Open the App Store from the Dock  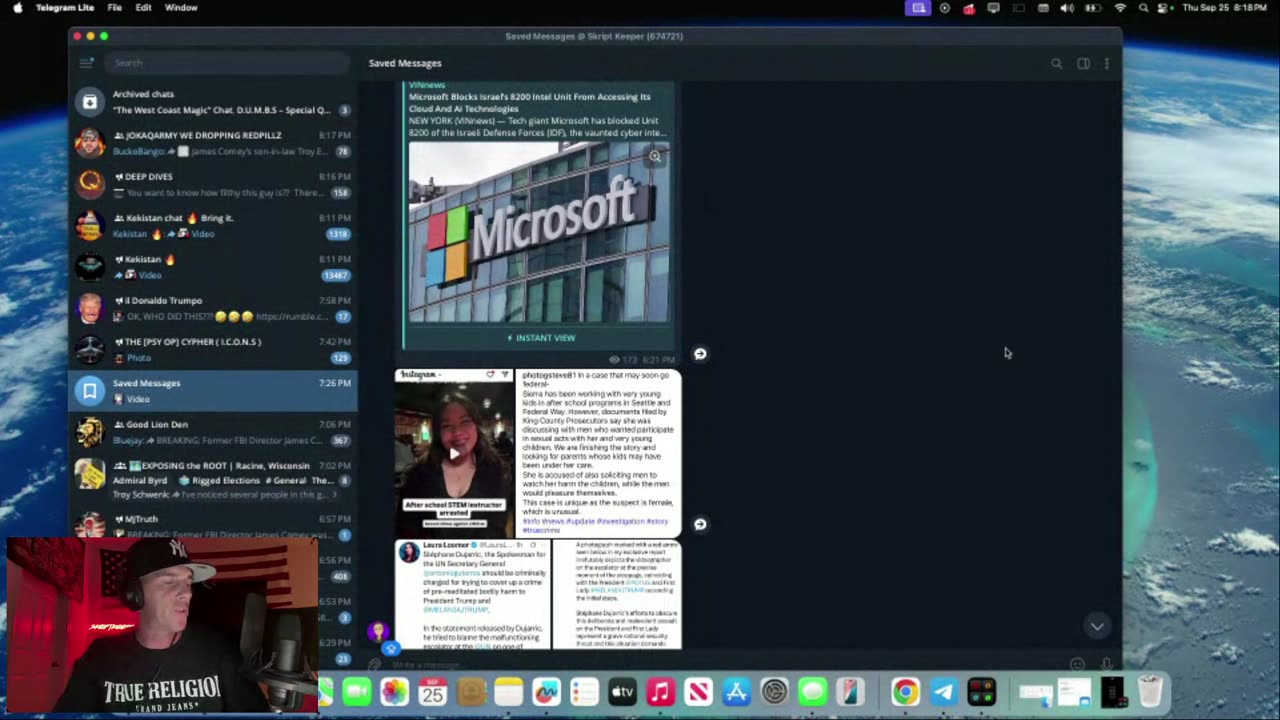tap(736, 692)
